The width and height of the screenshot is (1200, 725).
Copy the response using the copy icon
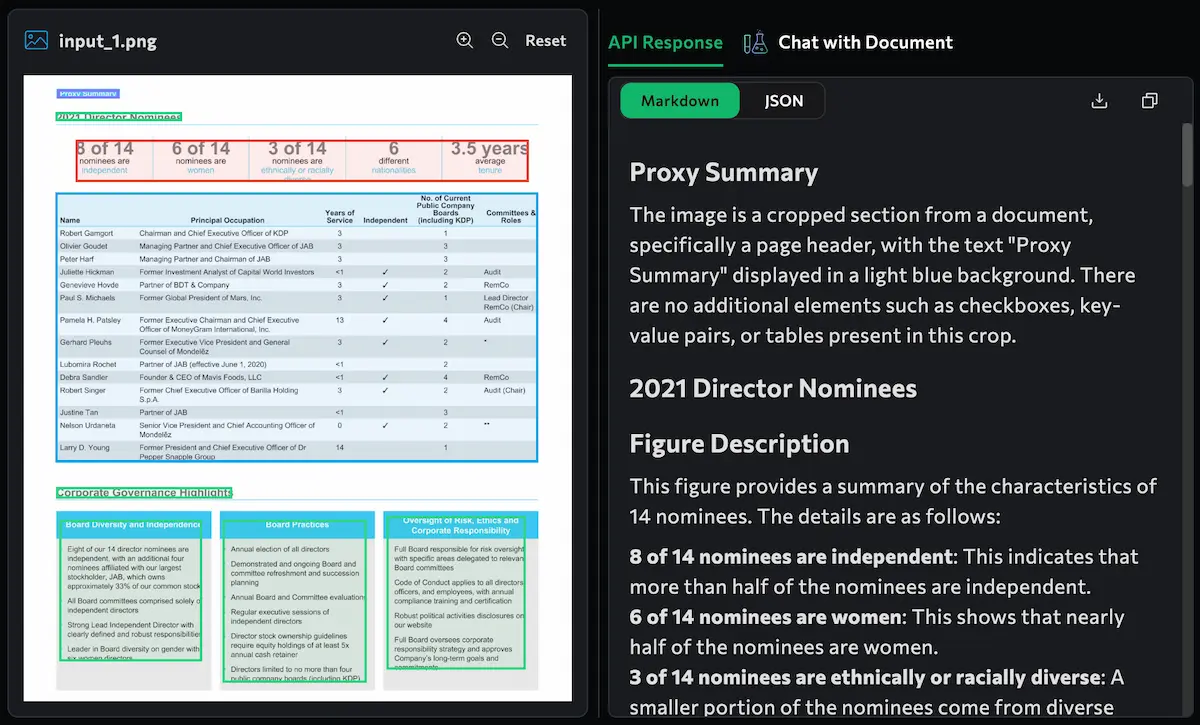(x=1149, y=101)
